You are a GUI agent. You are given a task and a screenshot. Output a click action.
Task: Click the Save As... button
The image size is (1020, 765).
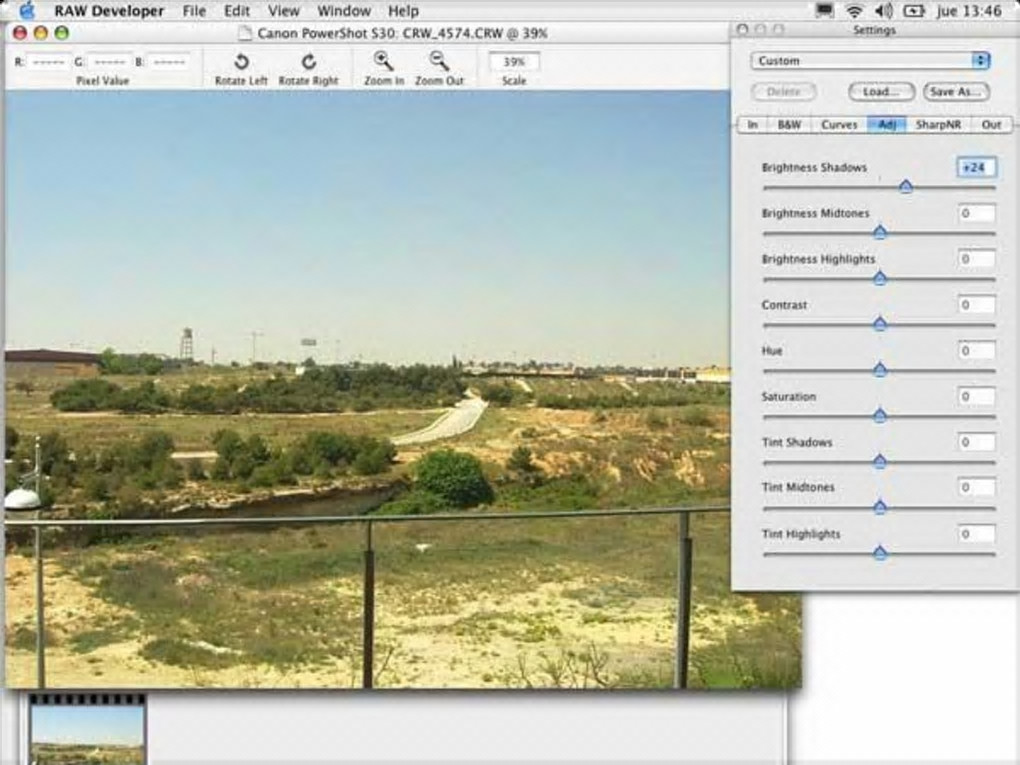[956, 91]
